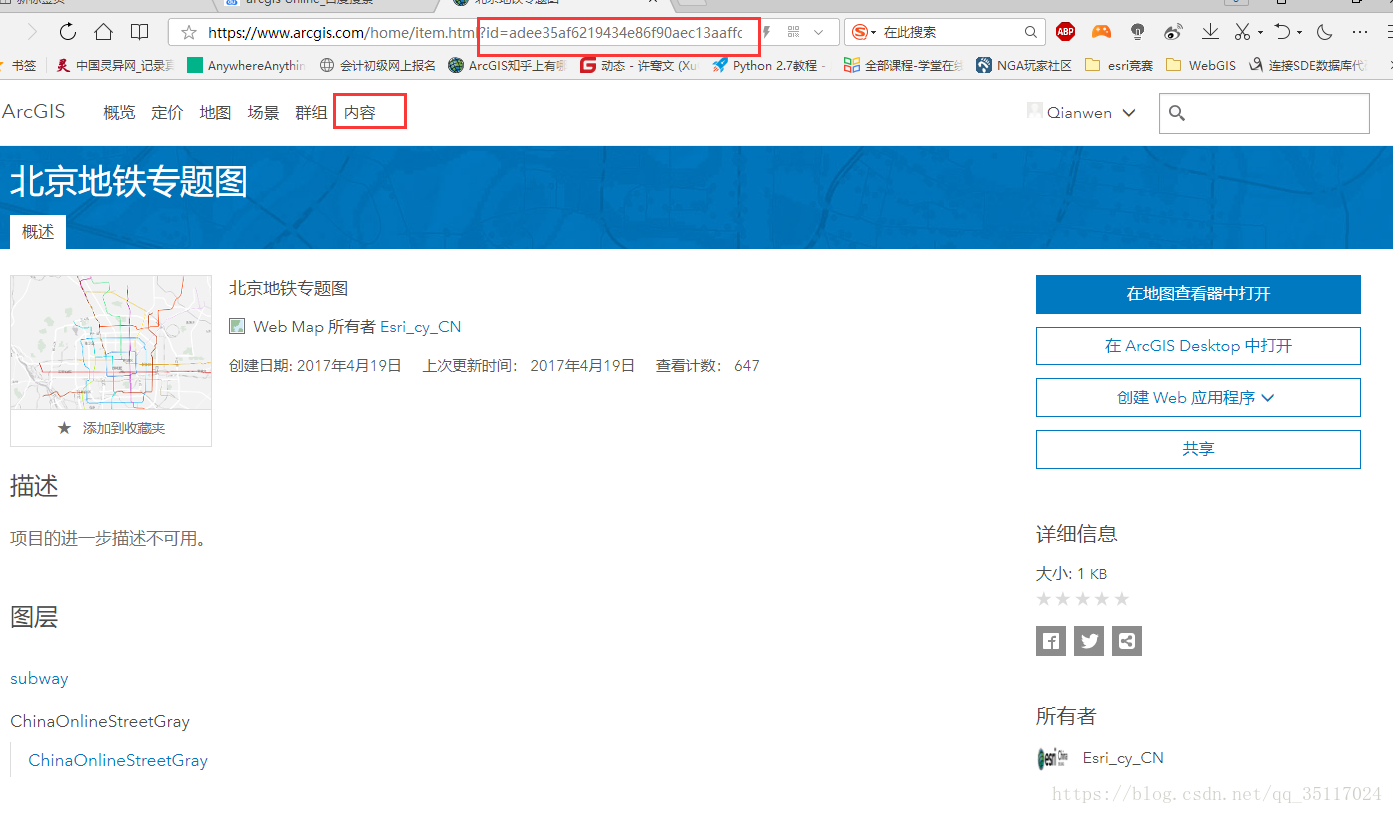This screenshot has height=814, width=1393.
Task: Open the WebGIS bookmark folder
Action: tap(1199, 65)
